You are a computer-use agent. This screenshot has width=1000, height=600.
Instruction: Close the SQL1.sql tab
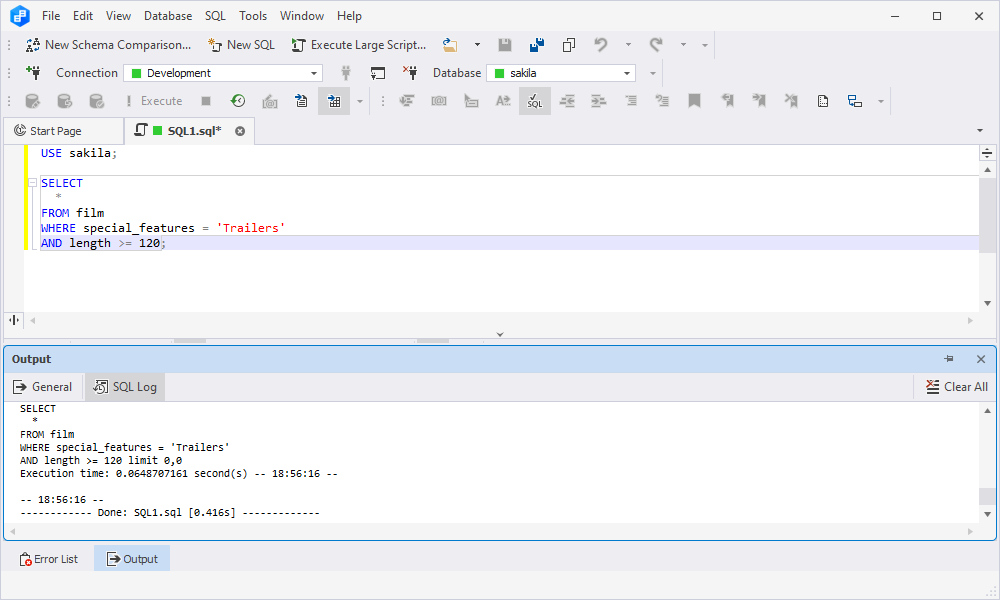pyautogui.click(x=240, y=131)
